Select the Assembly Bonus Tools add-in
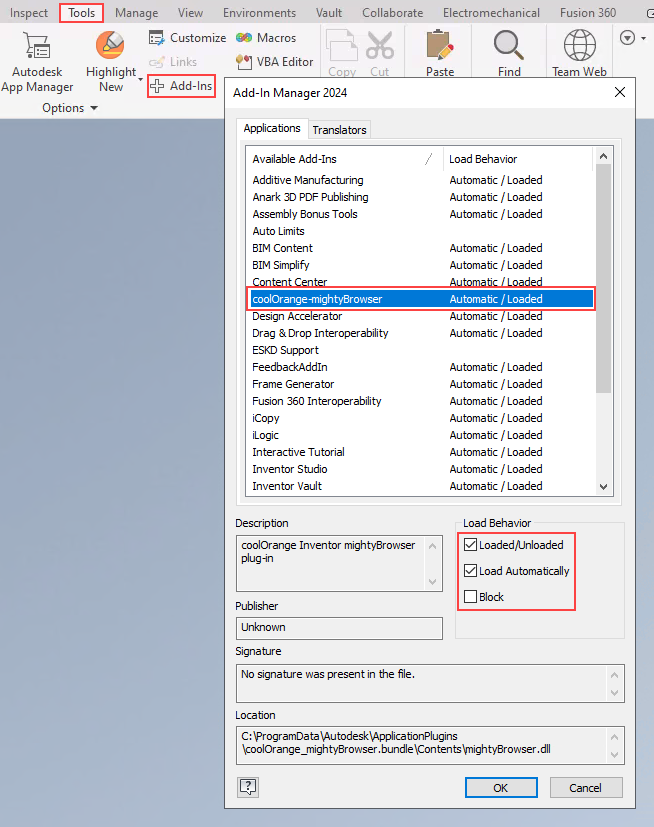This screenshot has height=827, width=654. click(420, 214)
